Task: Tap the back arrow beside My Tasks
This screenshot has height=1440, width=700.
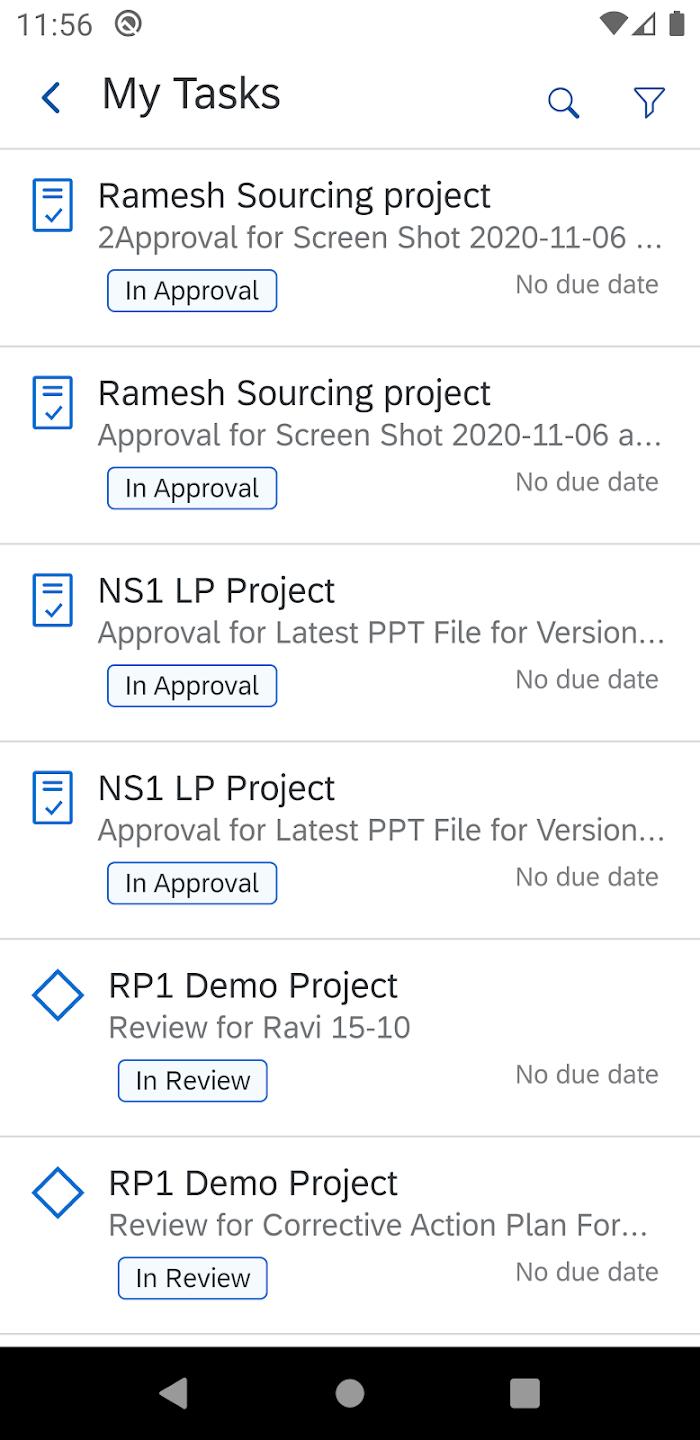Action: click(51, 98)
